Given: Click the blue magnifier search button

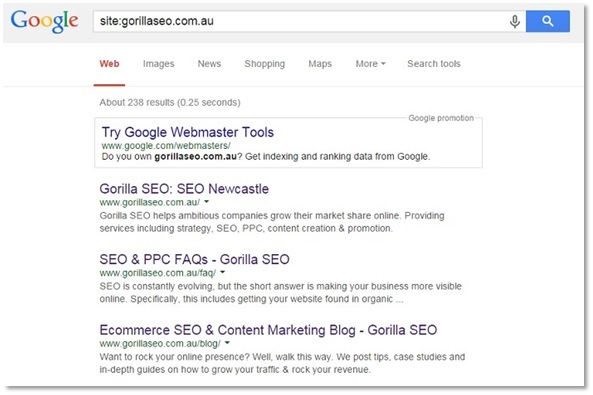Looking at the screenshot, I should point(548,21).
